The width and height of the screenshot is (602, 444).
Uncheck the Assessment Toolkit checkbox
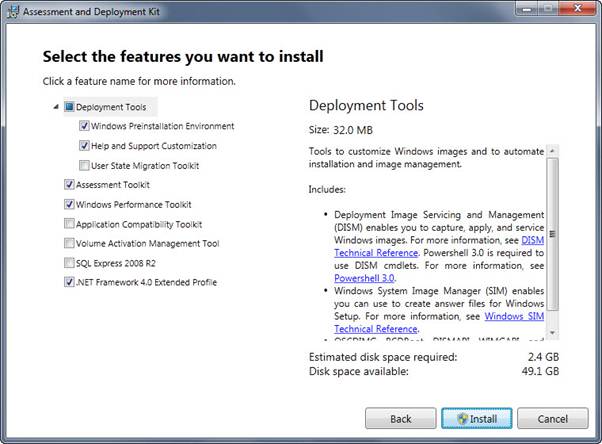click(69, 184)
